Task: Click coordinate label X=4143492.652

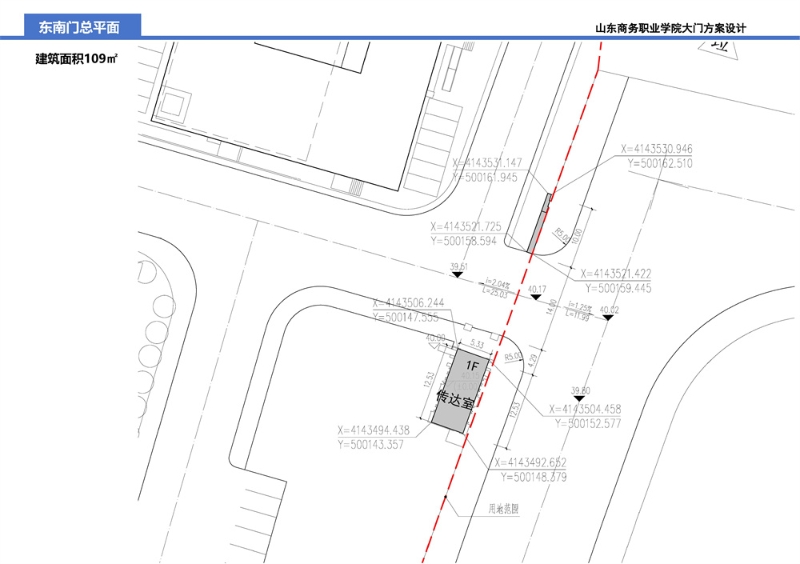Action: click(x=530, y=463)
